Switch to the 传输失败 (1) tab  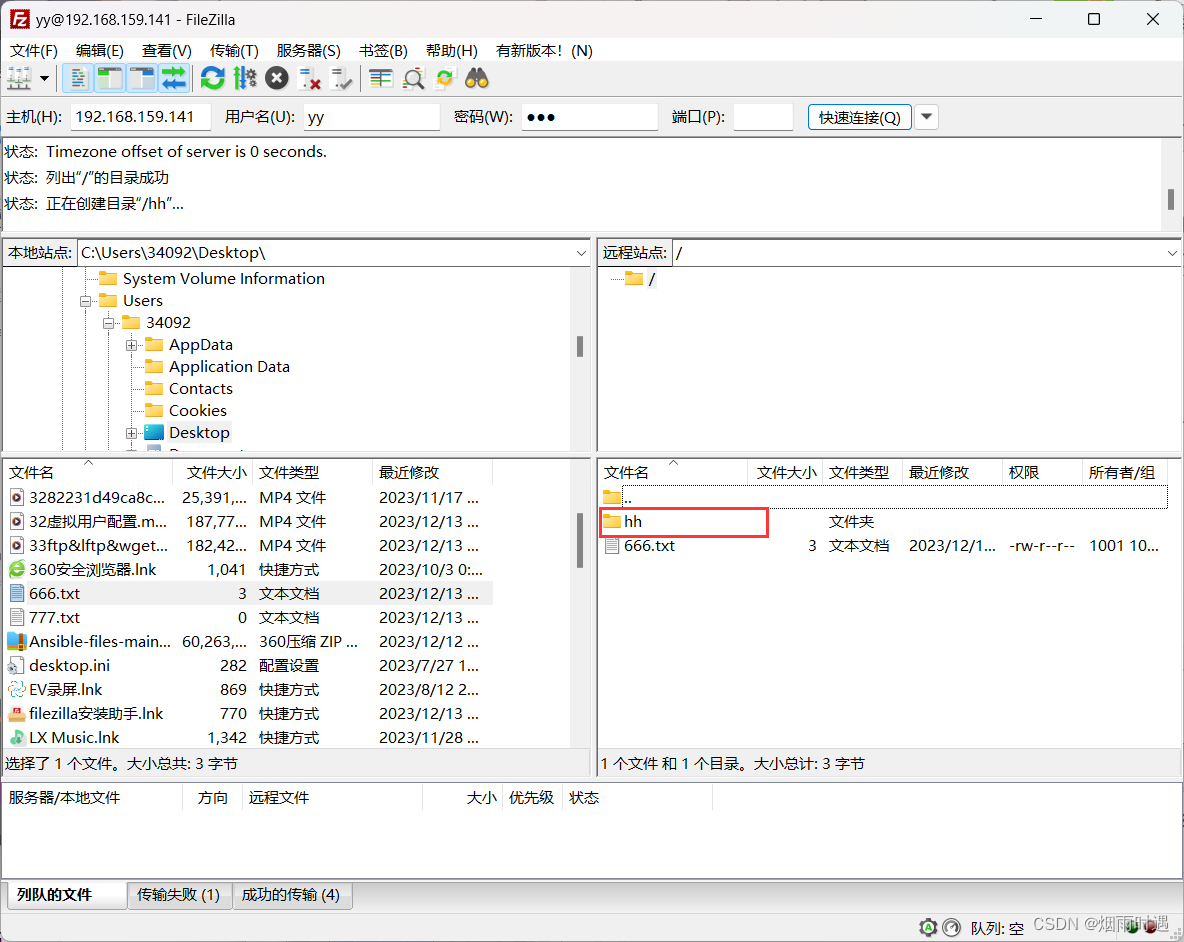point(178,894)
